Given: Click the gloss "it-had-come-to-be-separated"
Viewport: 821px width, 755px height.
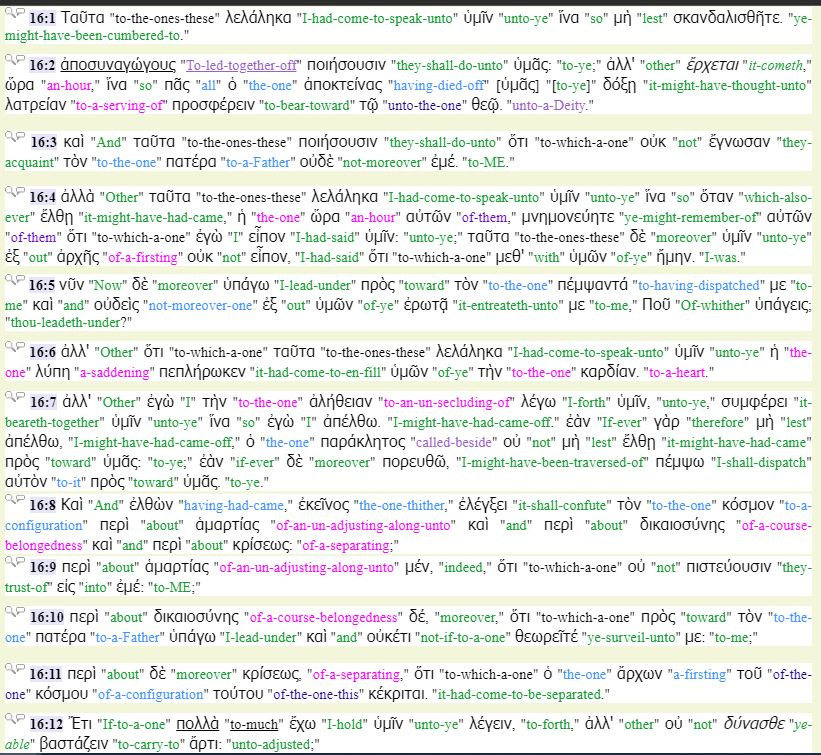Looking at the screenshot, I should click(x=521, y=694).
